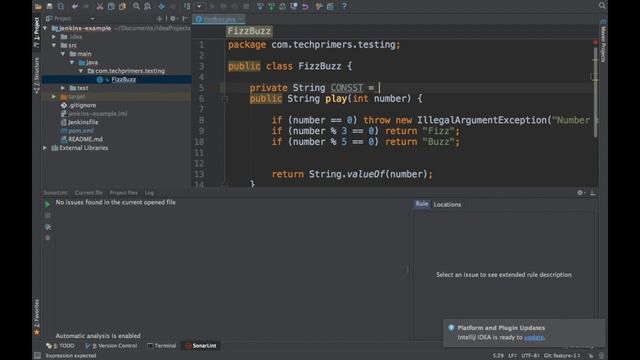Switch to SonarLint Project files tab
640x360 pixels.
[x=124, y=193]
